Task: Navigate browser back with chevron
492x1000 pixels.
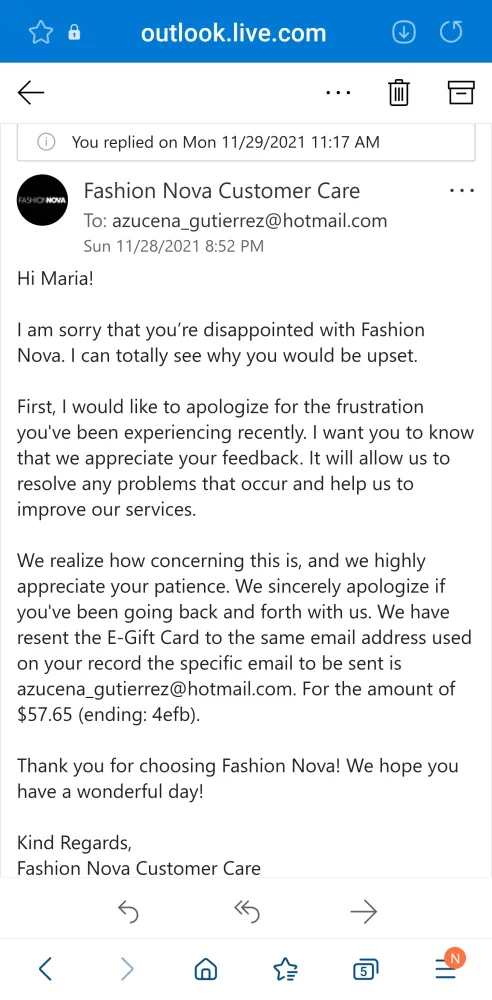Action: [45, 969]
